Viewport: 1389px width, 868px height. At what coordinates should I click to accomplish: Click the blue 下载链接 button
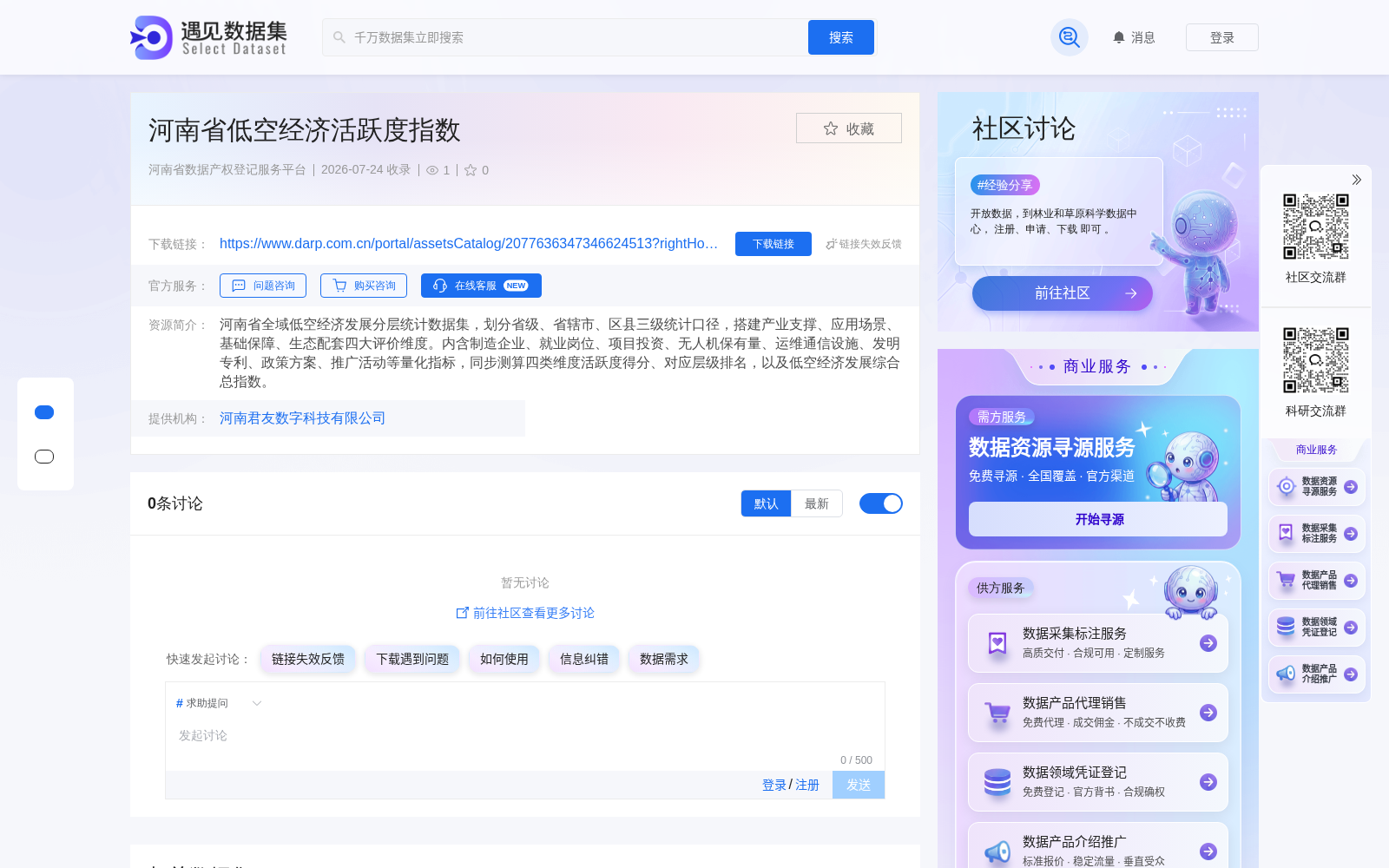pyautogui.click(x=773, y=244)
